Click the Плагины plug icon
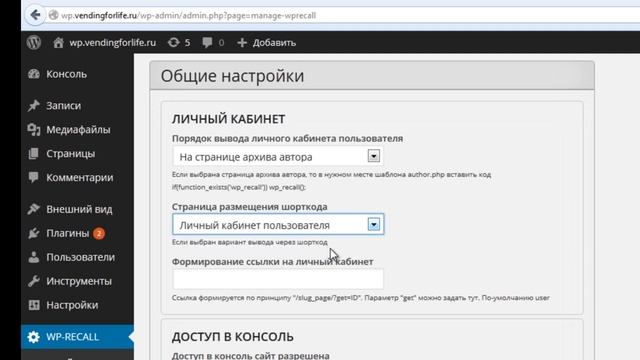640x360 pixels. pyautogui.click(x=34, y=233)
